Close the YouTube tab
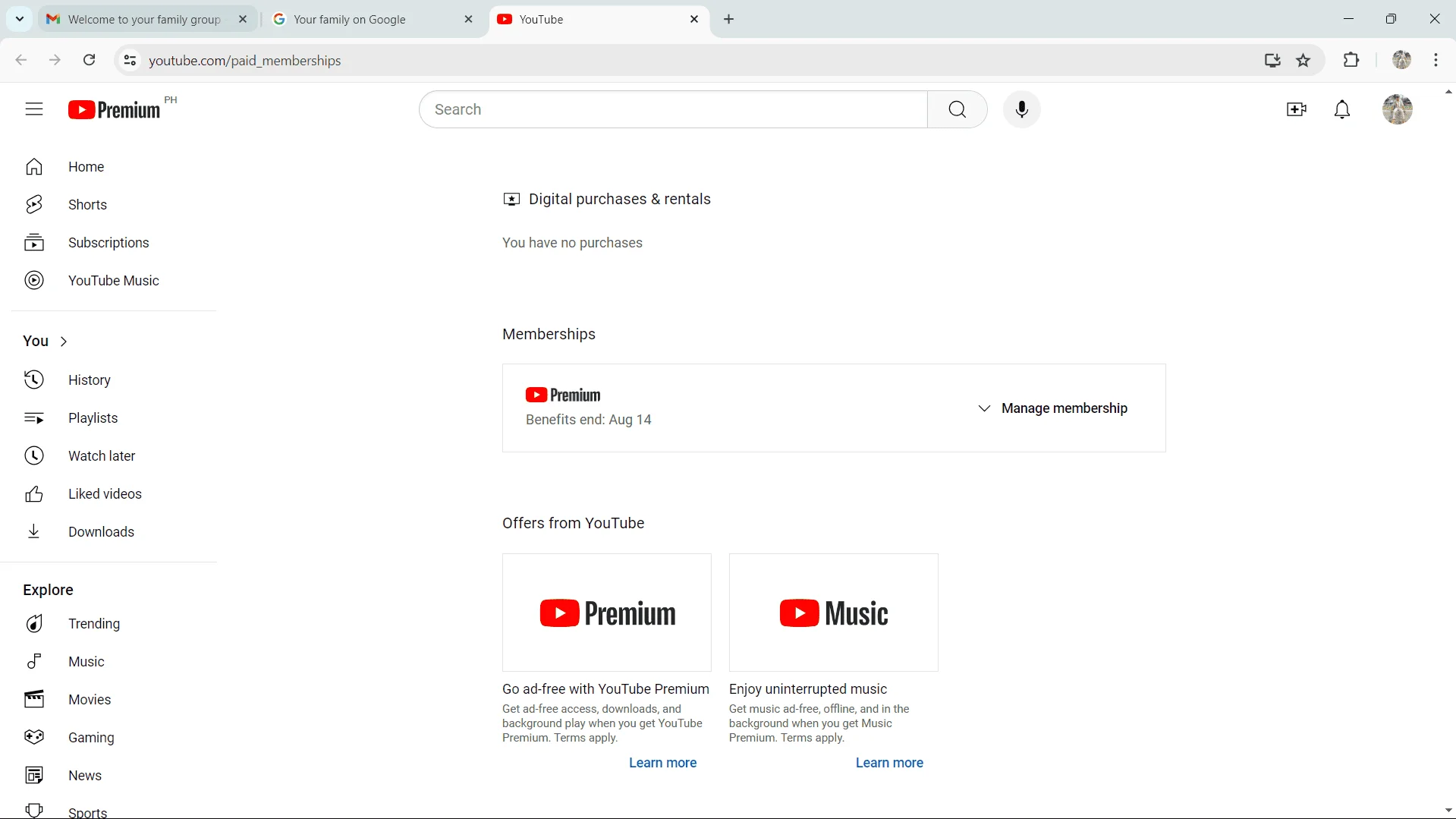The image size is (1456, 819). (x=694, y=20)
